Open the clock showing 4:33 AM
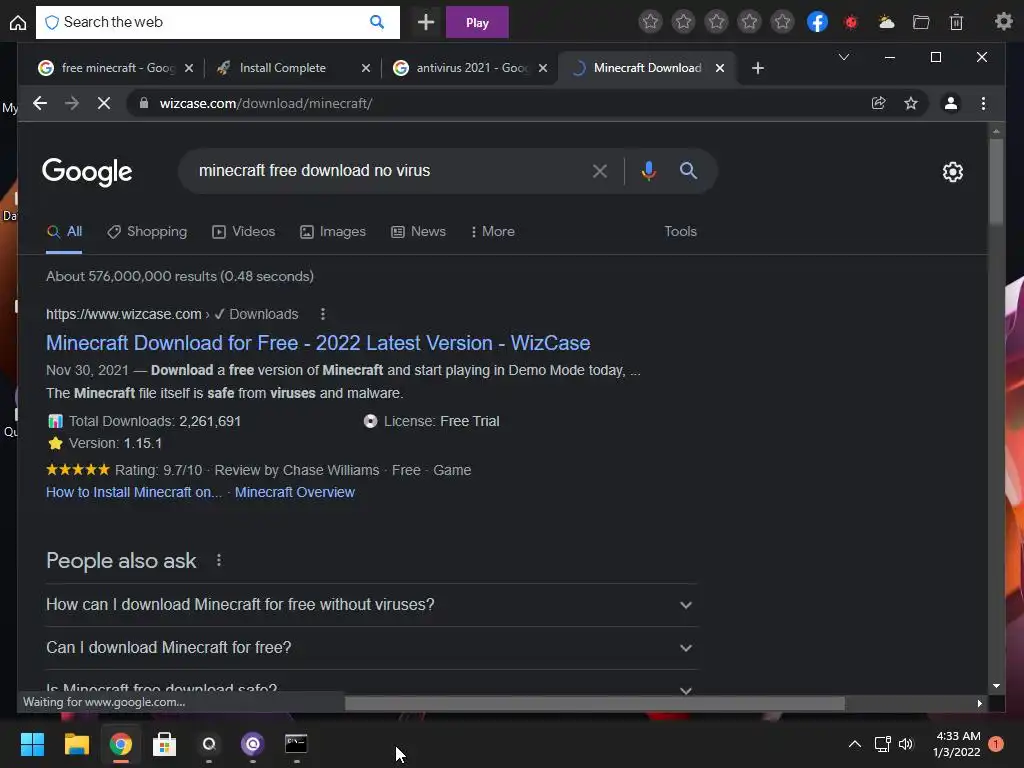 957,744
